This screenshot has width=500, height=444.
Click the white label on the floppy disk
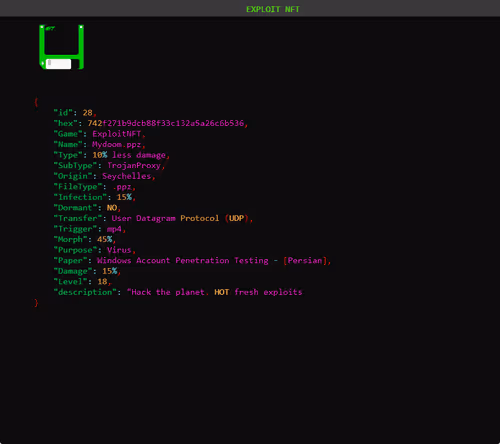click(58, 64)
